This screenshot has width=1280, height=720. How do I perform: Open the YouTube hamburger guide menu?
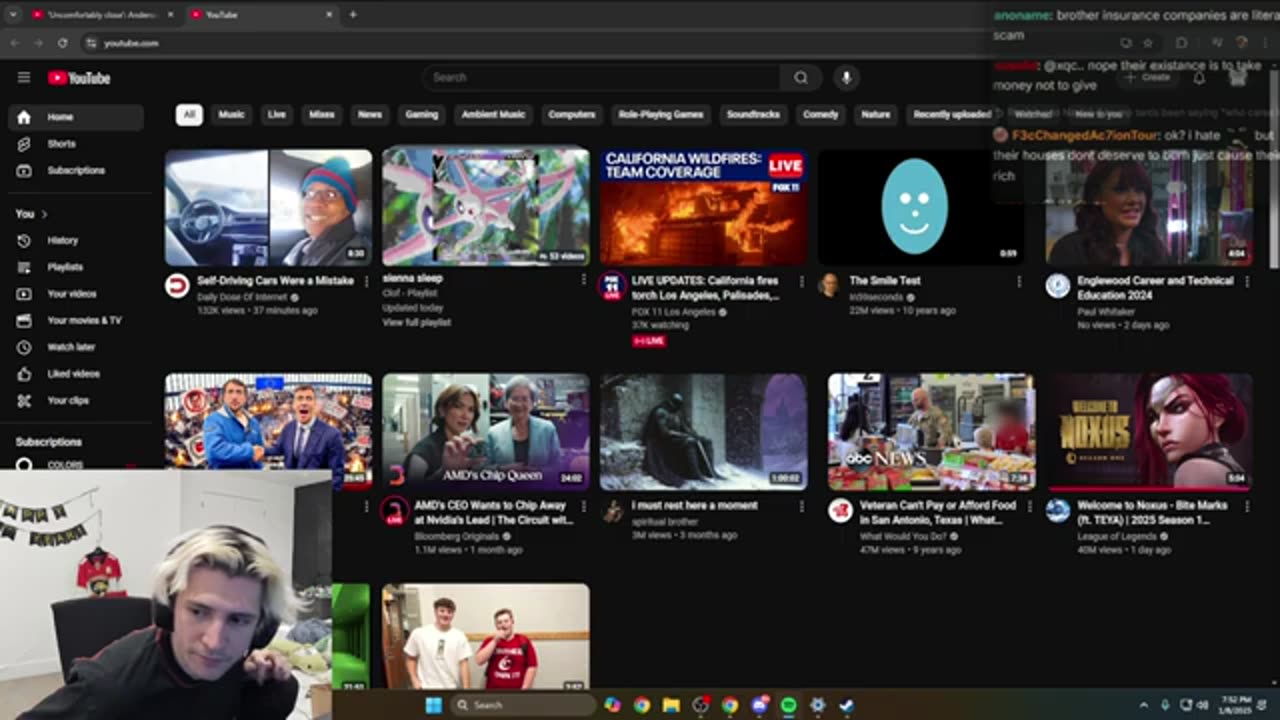pyautogui.click(x=24, y=78)
